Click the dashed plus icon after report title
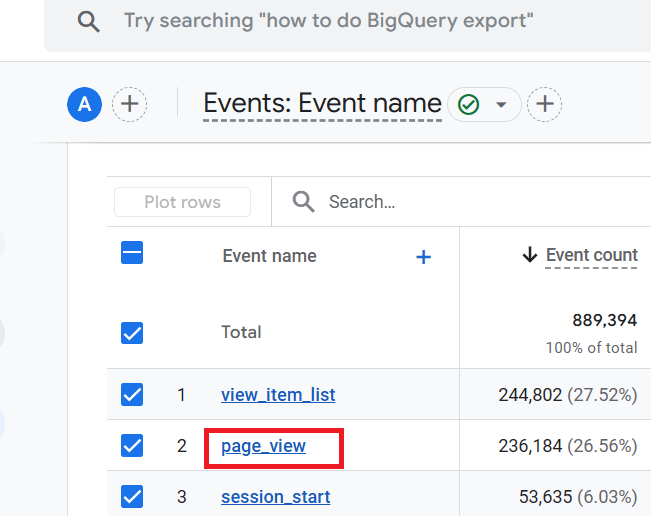This screenshot has height=516, width=651. click(x=544, y=103)
